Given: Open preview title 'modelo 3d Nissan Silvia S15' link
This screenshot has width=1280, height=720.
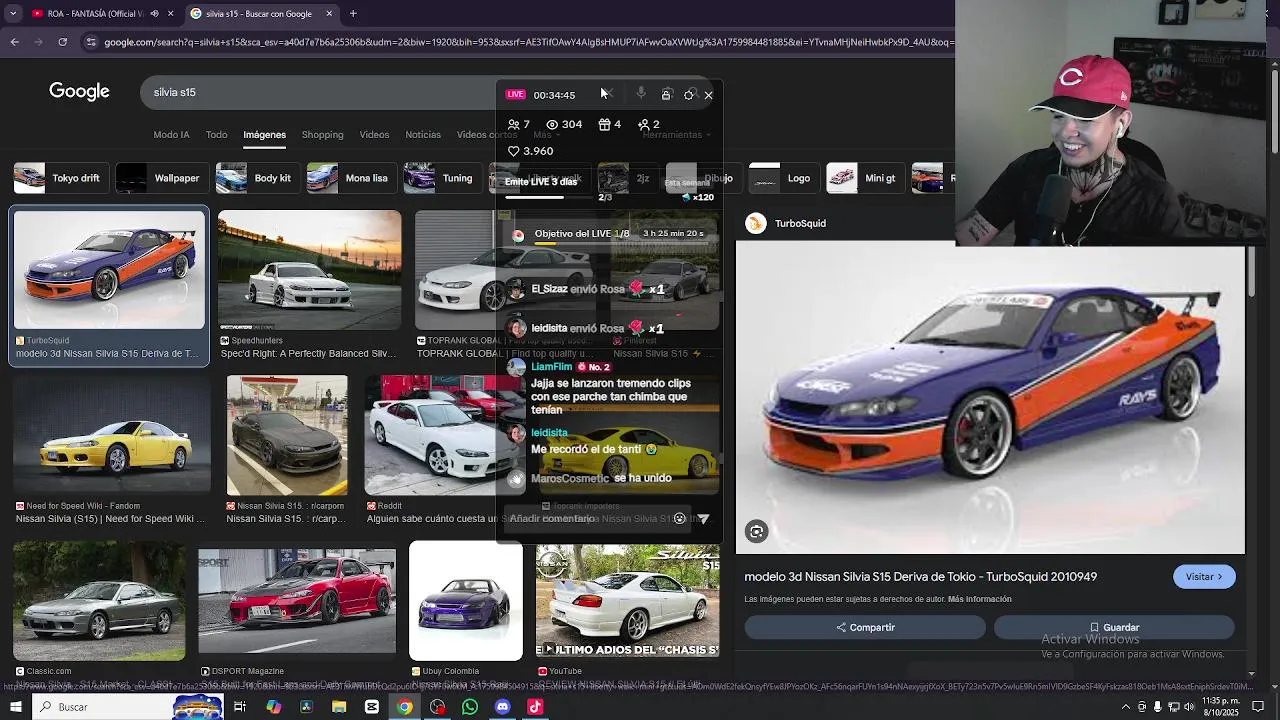Looking at the screenshot, I should (920, 577).
